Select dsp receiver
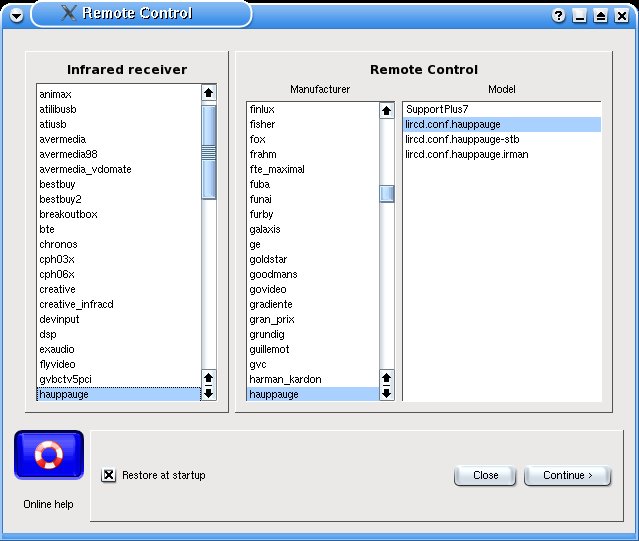This screenshot has height=541, width=639. tap(119, 334)
